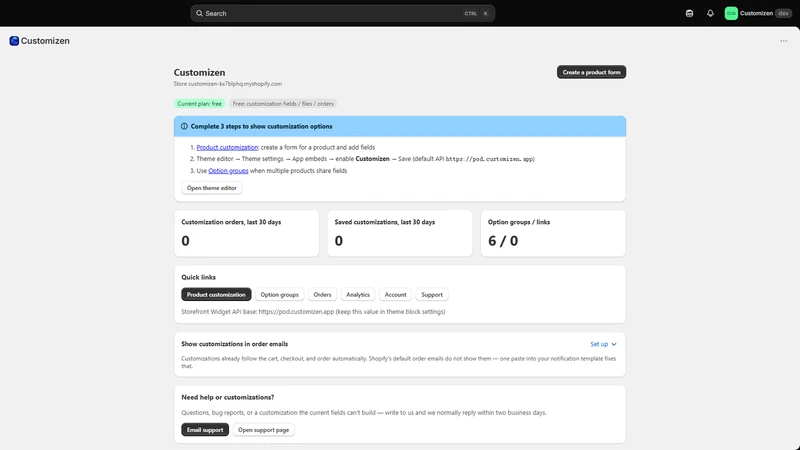Open the Analytics quick link
Viewport: 800px width, 450px height.
click(358, 294)
